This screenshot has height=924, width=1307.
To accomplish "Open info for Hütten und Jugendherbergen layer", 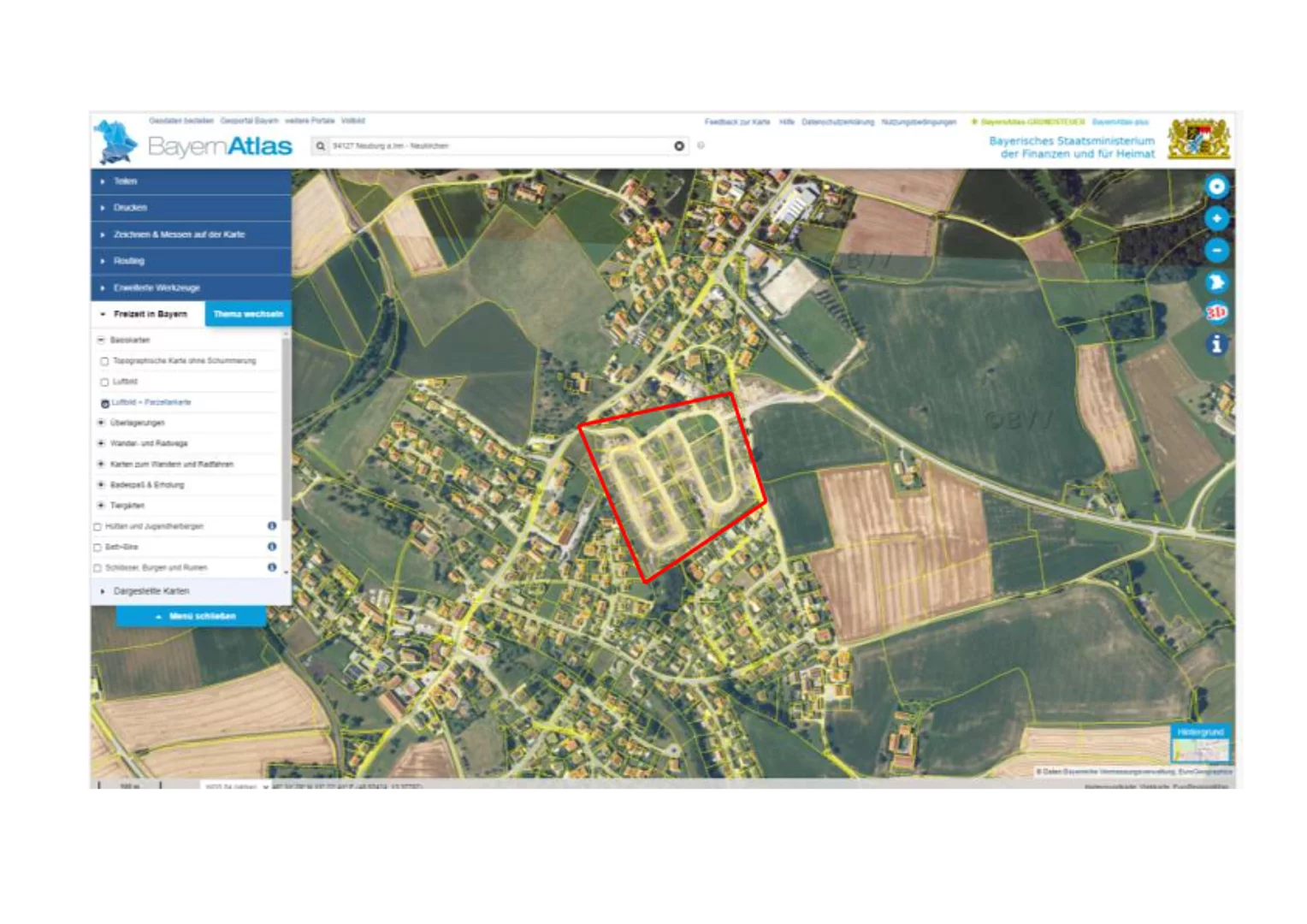I will tap(272, 526).
